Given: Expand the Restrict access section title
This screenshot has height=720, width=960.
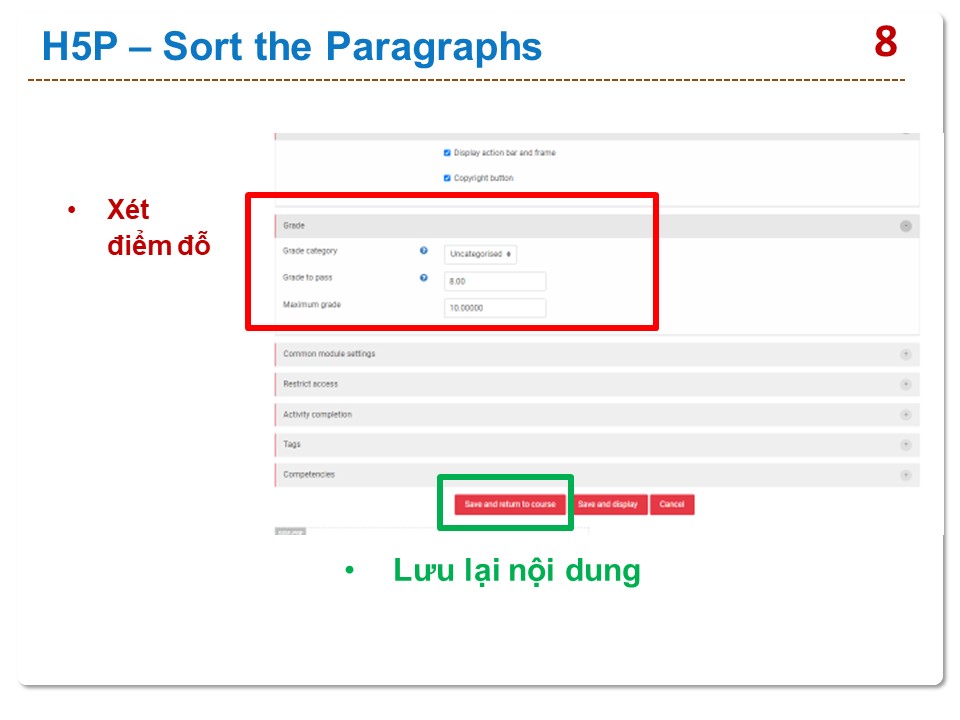Looking at the screenshot, I should coord(310,384).
